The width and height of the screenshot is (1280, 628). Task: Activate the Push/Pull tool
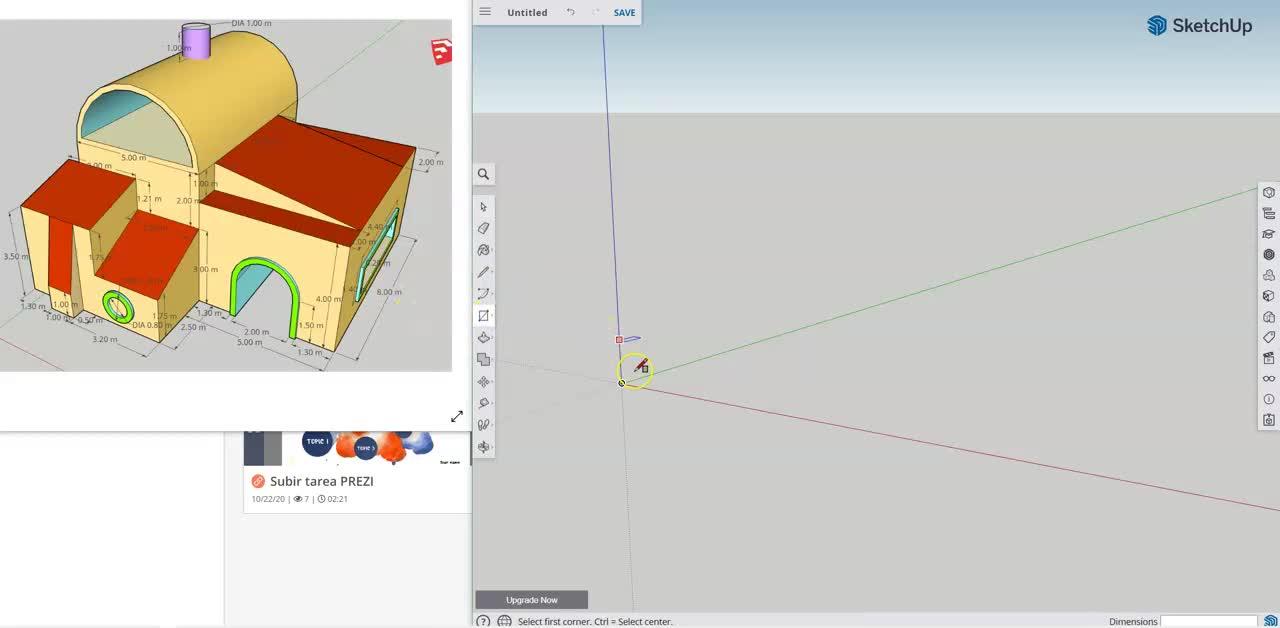[x=483, y=338]
